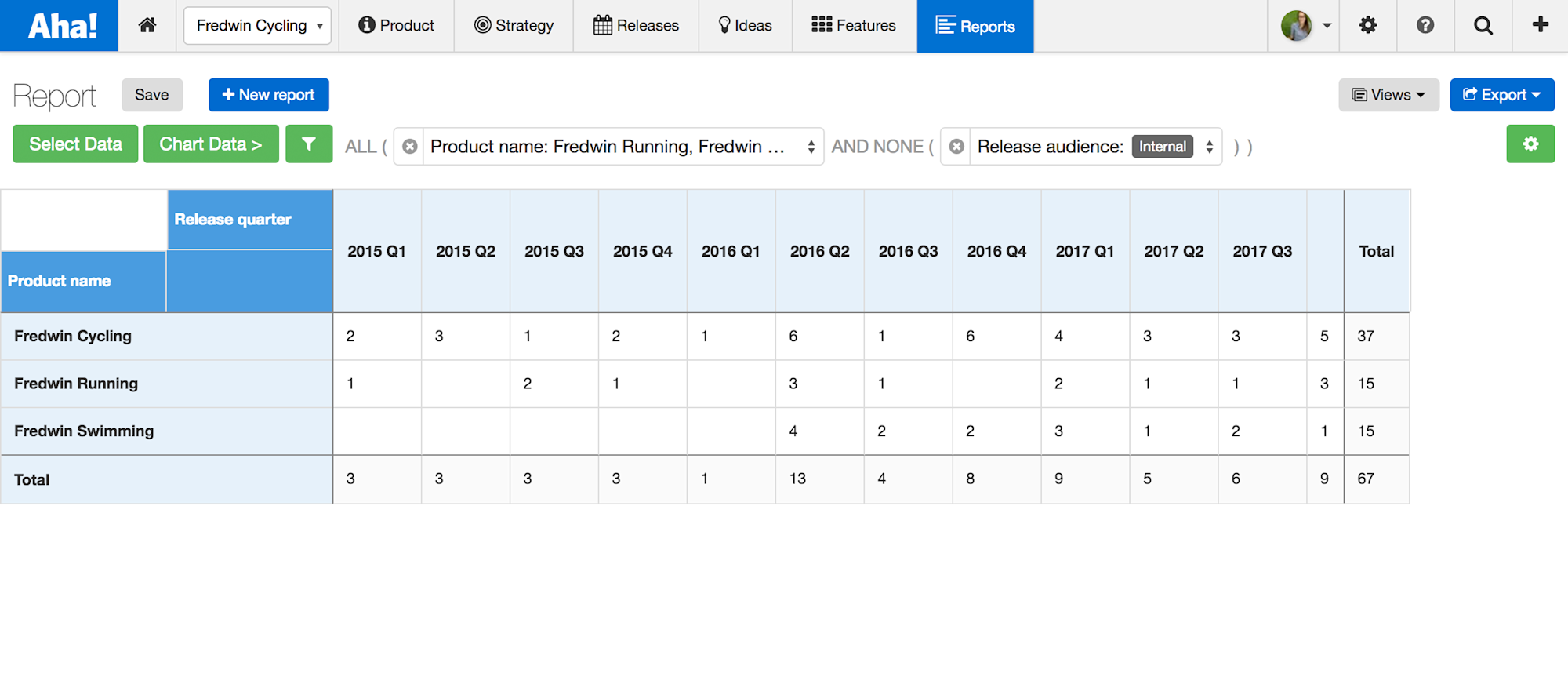Image resolution: width=1568 pixels, height=688 pixels.
Task: Open the help question mark icon
Action: (x=1425, y=25)
